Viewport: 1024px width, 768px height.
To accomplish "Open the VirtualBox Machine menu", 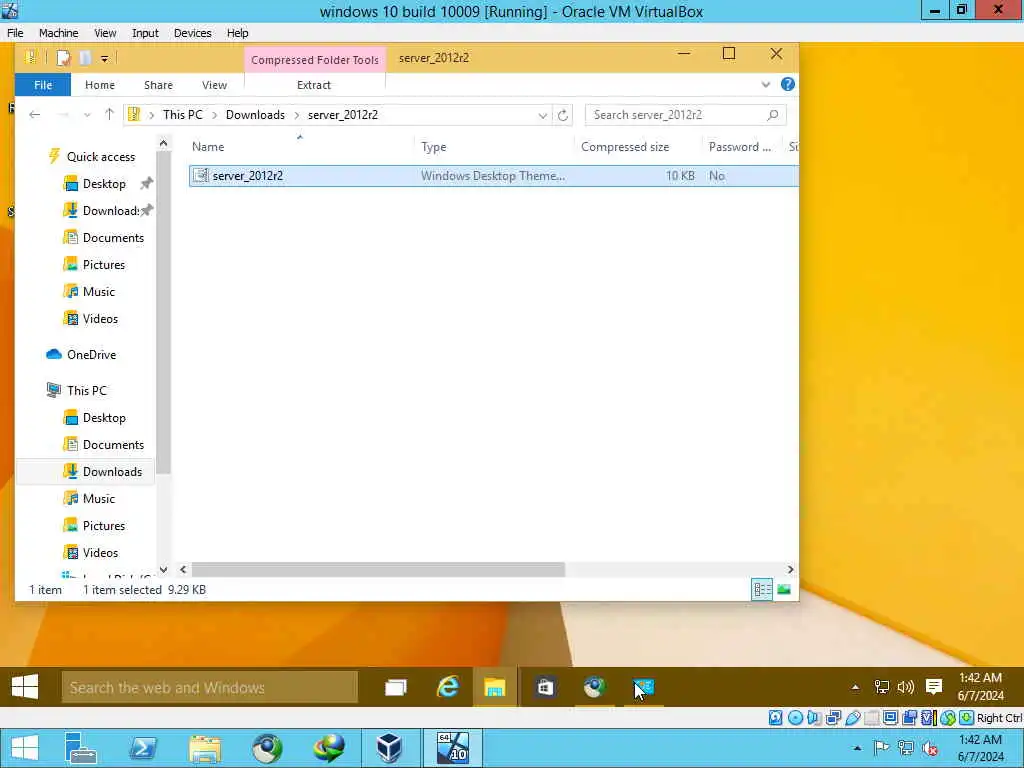I will pos(58,33).
